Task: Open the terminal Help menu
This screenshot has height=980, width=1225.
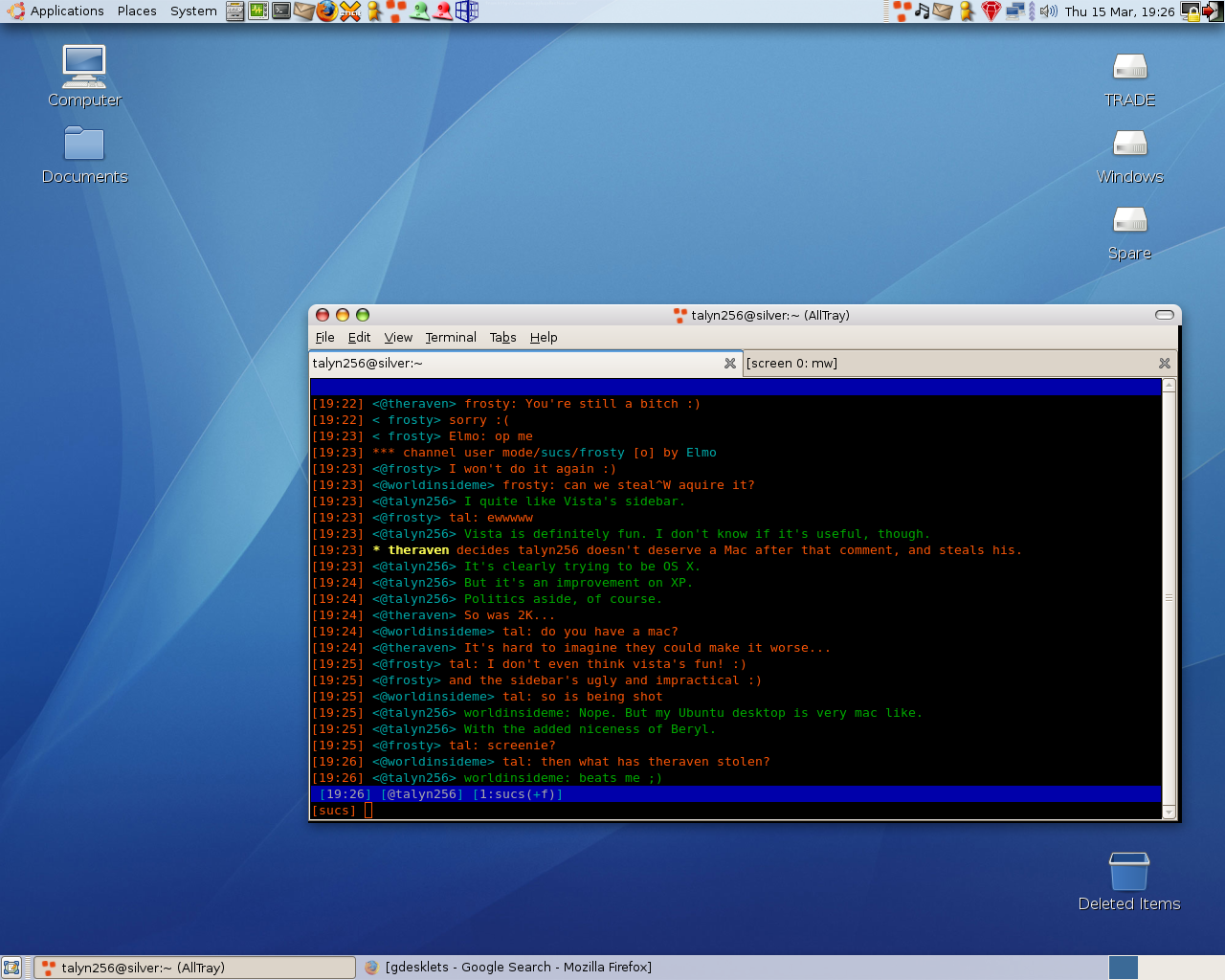Action: [x=544, y=338]
